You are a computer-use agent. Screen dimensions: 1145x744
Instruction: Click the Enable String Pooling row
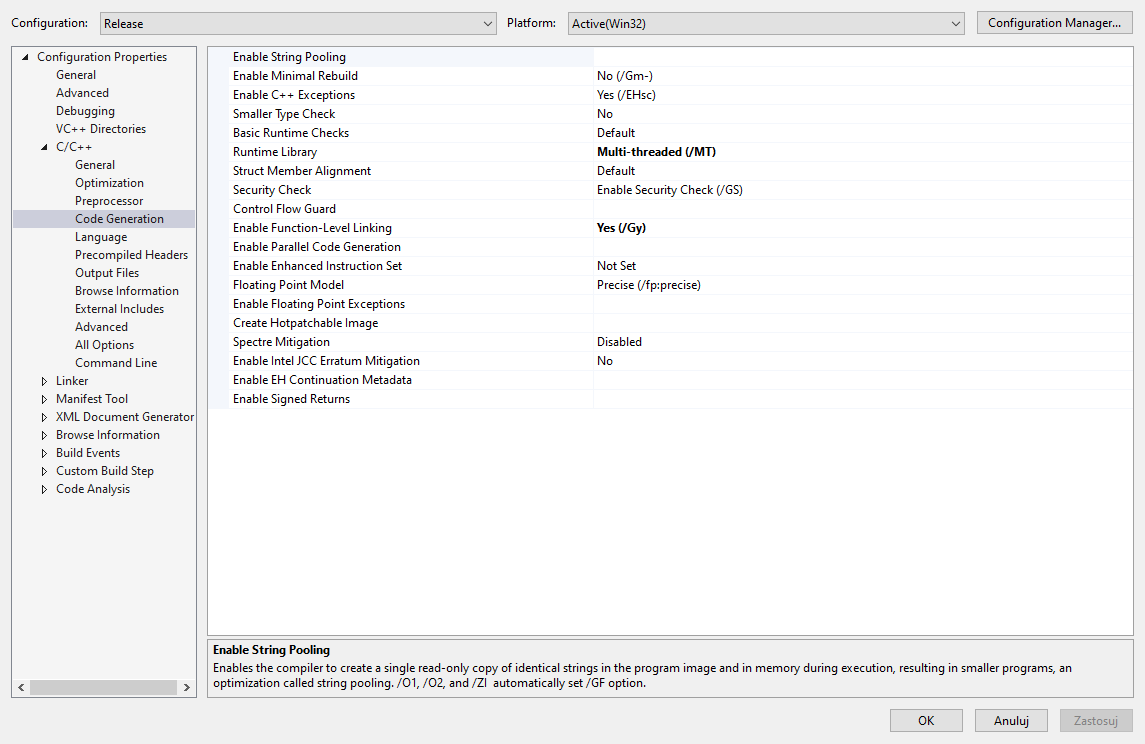click(400, 56)
